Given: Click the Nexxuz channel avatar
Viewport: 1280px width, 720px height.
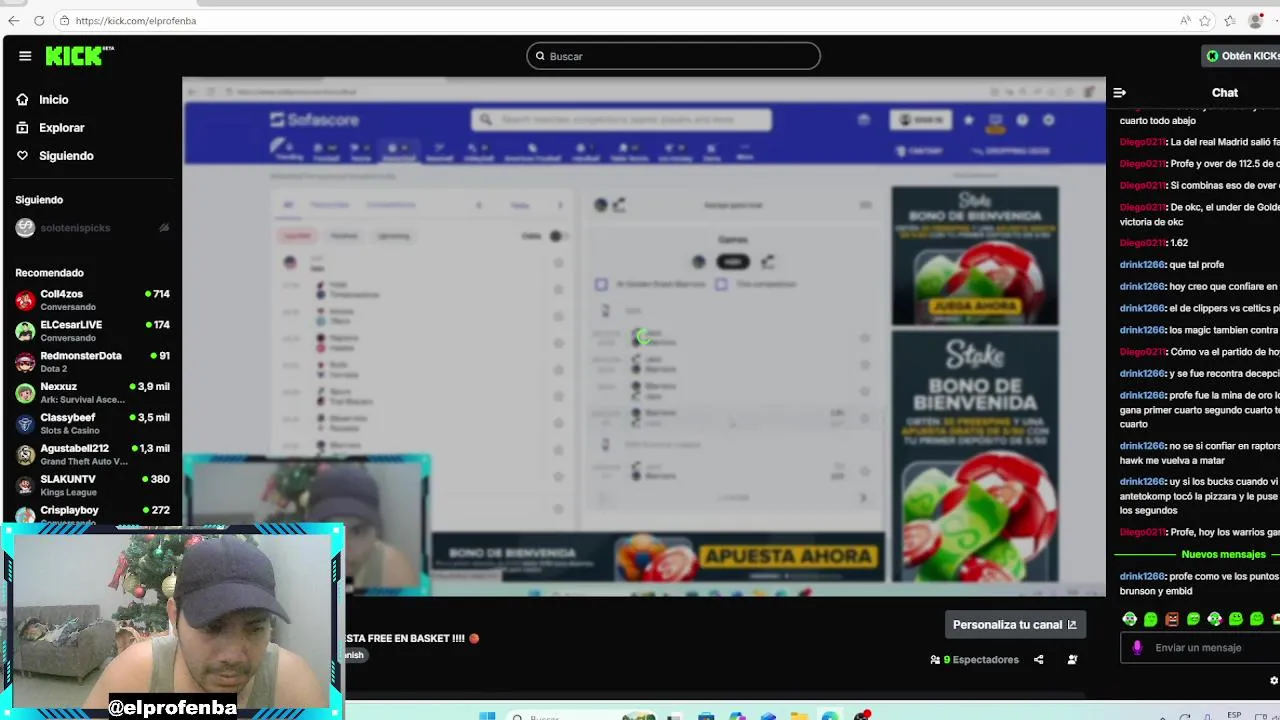Looking at the screenshot, I should pyautogui.click(x=25, y=393).
